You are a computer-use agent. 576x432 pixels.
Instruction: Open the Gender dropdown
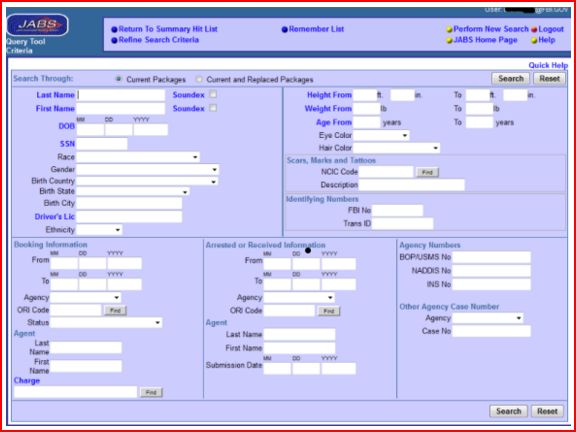(x=147, y=170)
